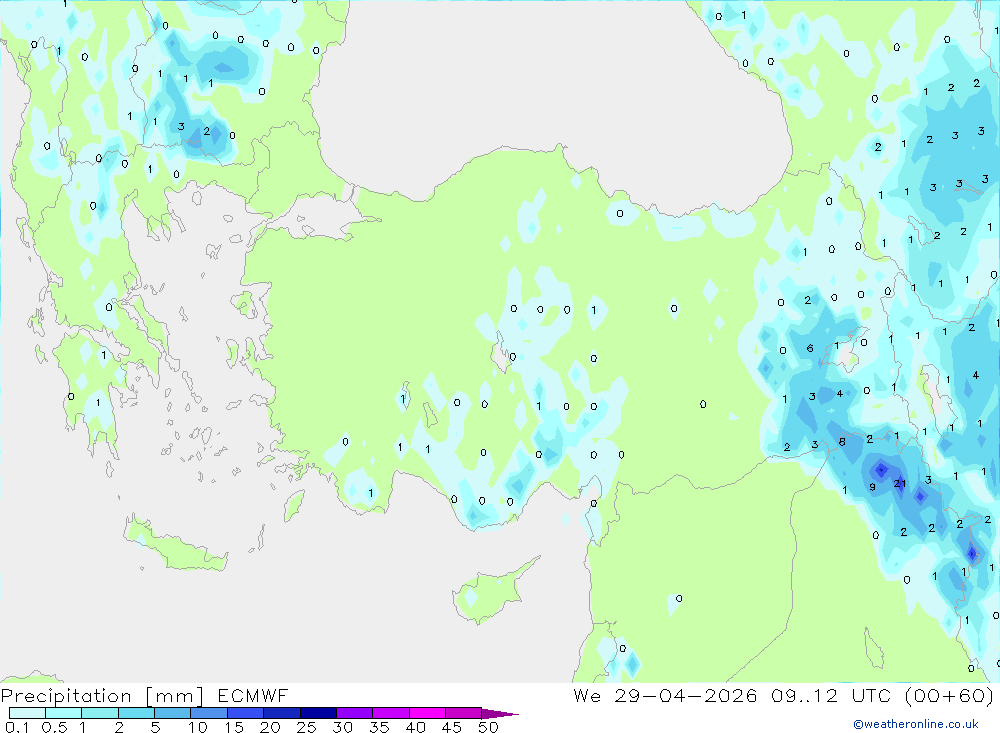
Task: Click the 'Precipitation' title word
Action: 66,696
